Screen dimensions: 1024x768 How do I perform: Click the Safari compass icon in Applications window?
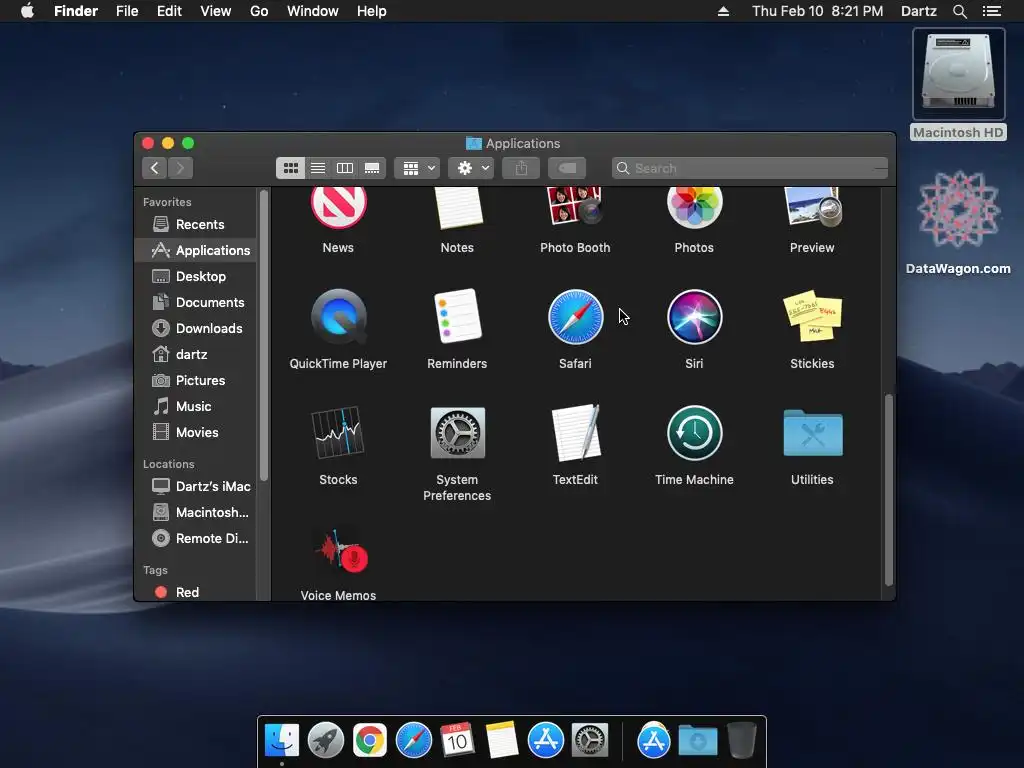click(x=575, y=317)
